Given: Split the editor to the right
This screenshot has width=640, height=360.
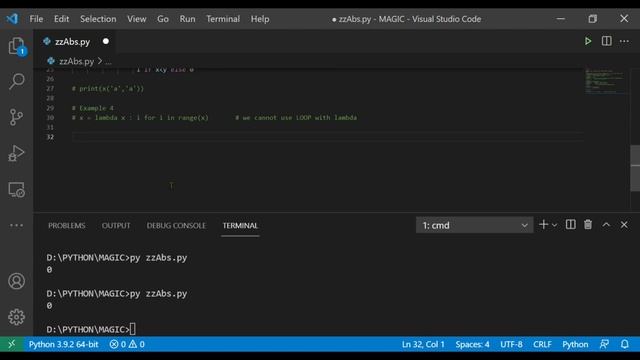Looking at the screenshot, I should [x=607, y=41].
